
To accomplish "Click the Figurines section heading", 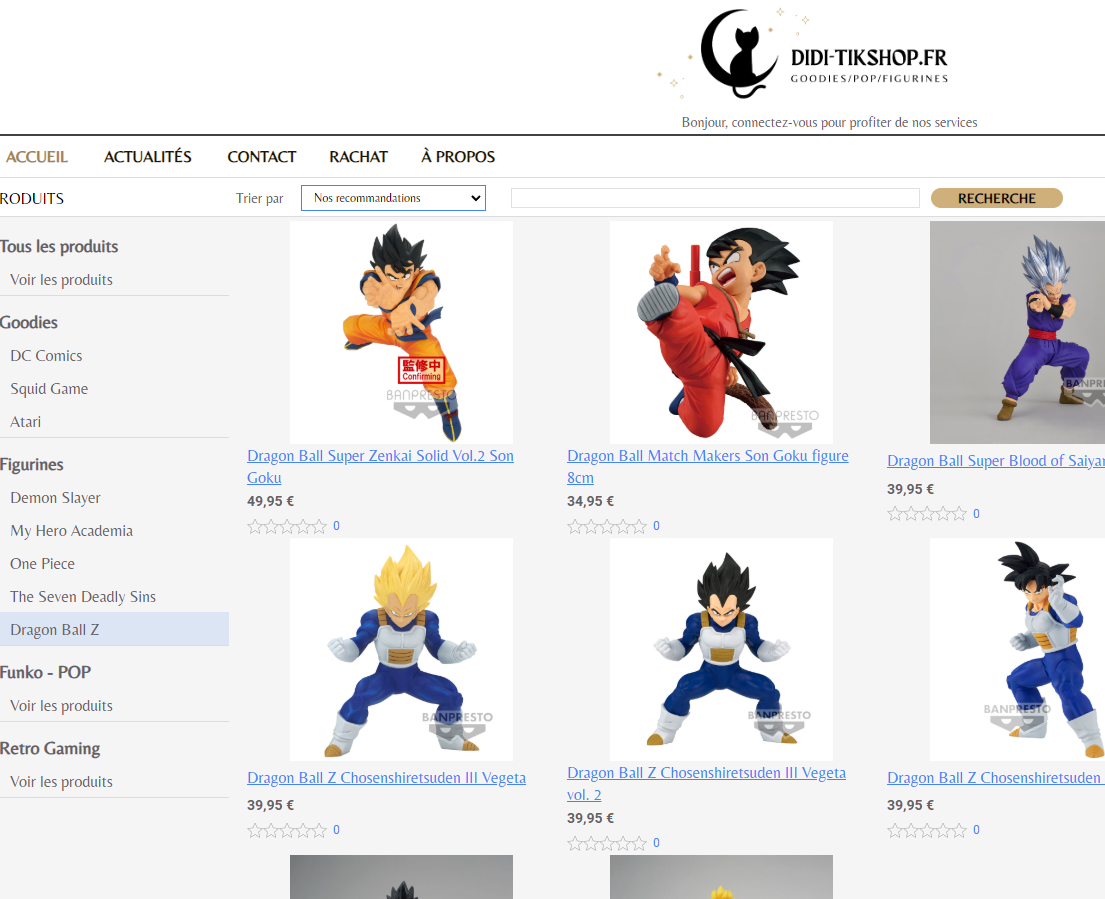I will pyautogui.click(x=32, y=465).
